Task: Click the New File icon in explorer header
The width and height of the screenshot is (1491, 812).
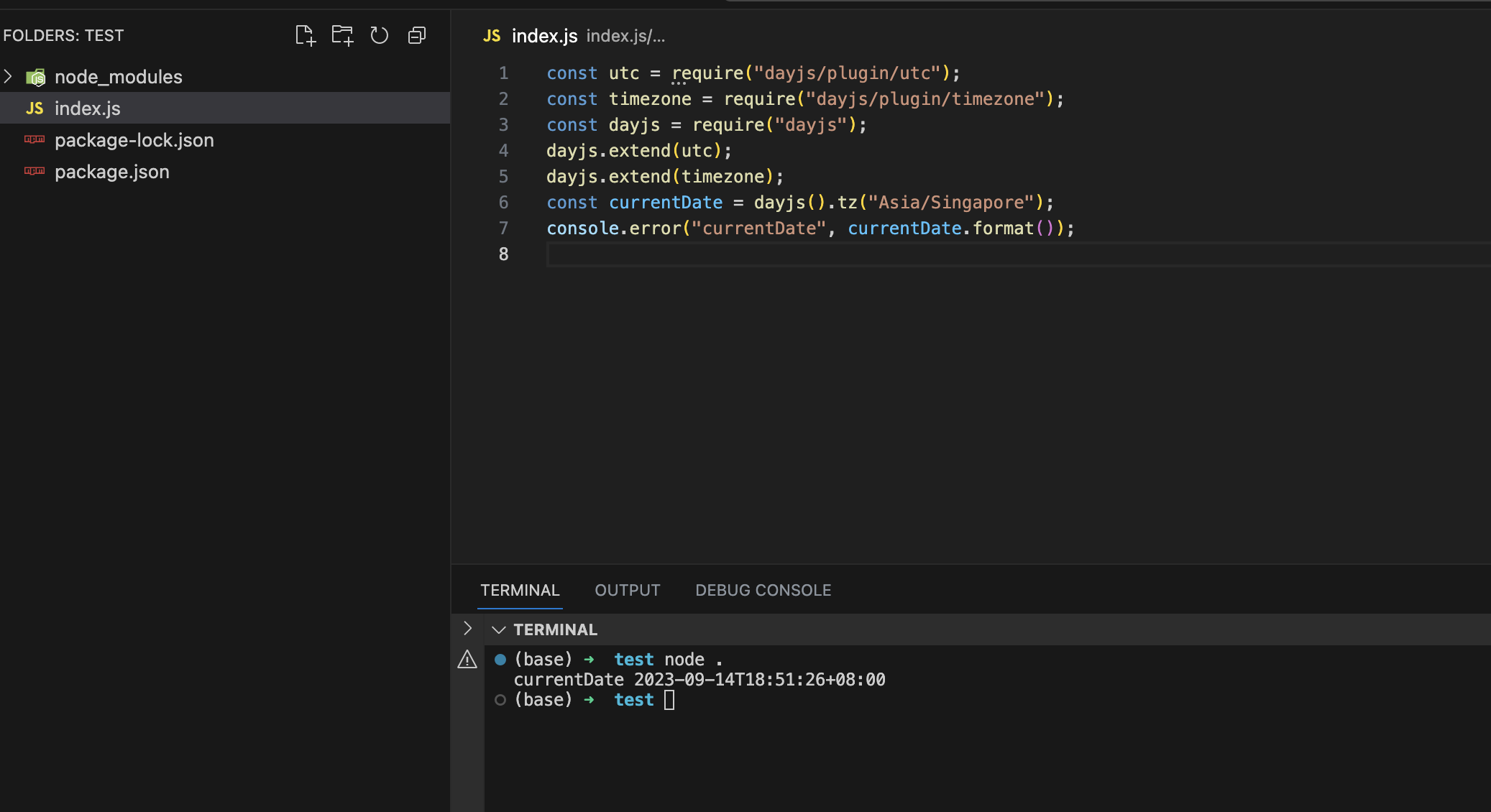Action: click(305, 35)
